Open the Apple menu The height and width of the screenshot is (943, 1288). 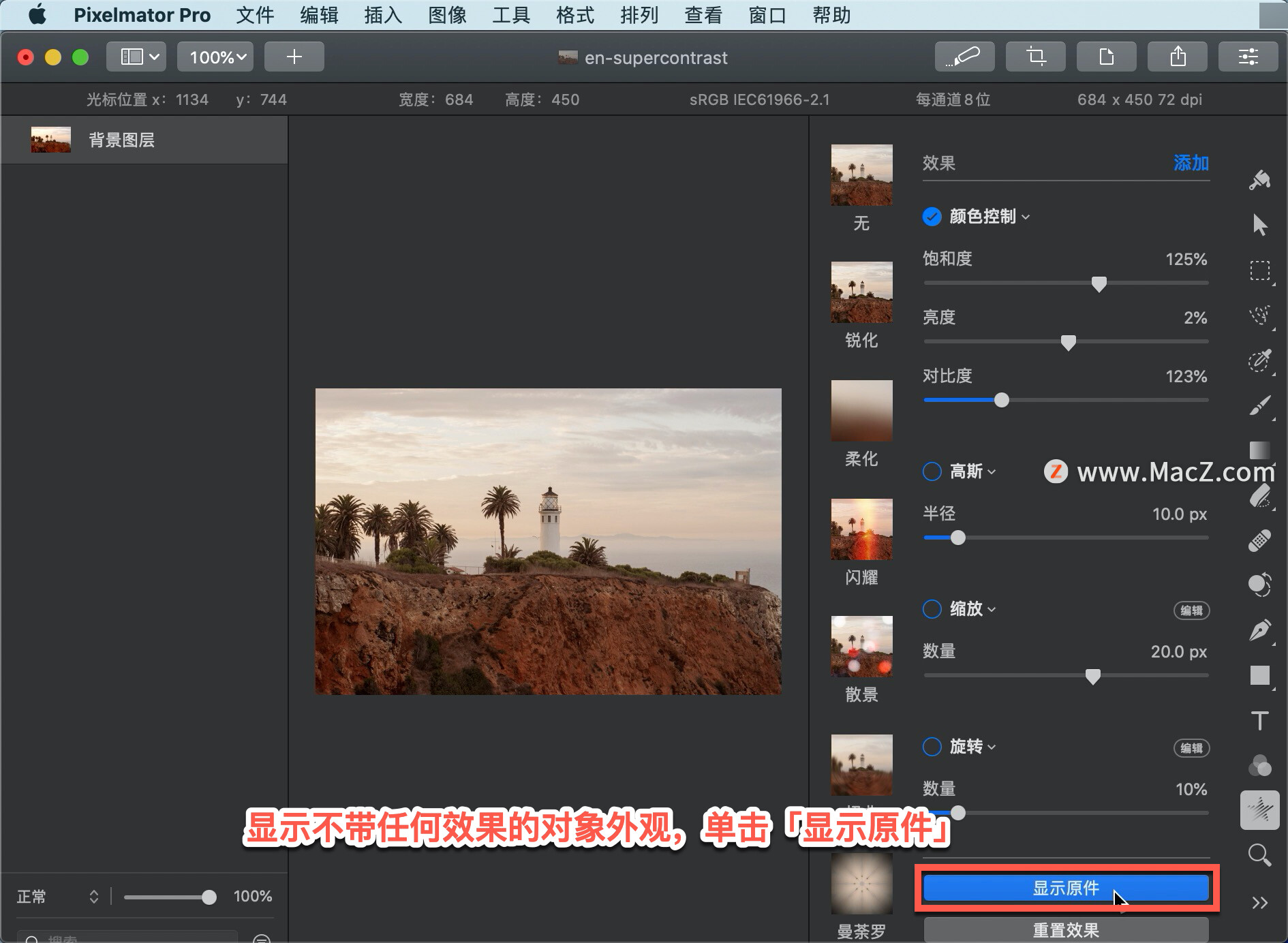(37, 14)
